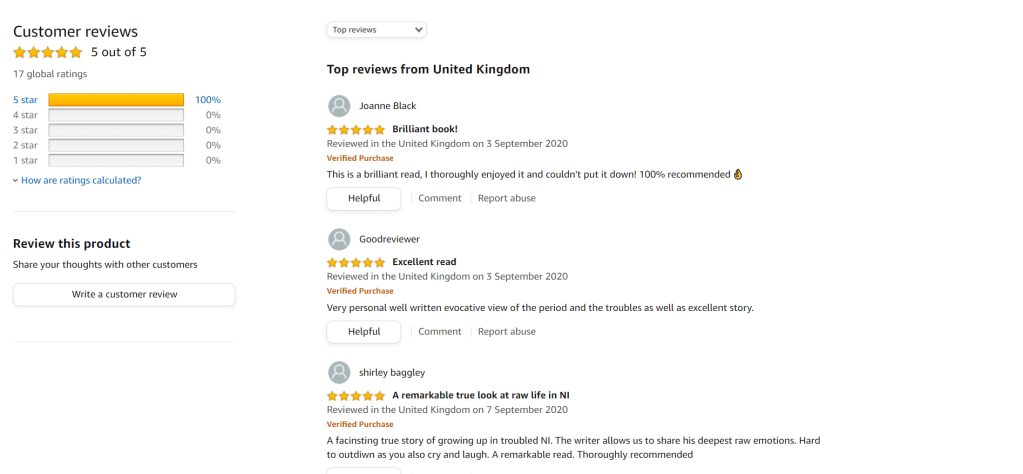
Task: Report abuse on Joanne Black's review
Action: (507, 198)
